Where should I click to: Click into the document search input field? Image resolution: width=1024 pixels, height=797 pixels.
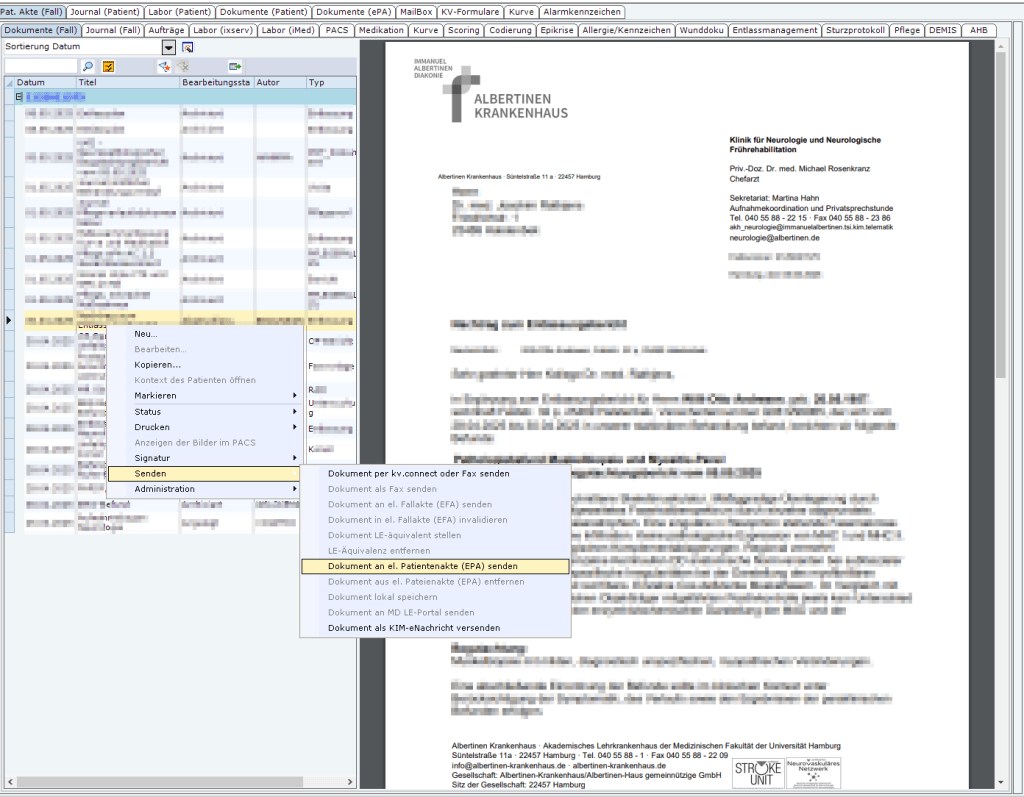(40, 66)
